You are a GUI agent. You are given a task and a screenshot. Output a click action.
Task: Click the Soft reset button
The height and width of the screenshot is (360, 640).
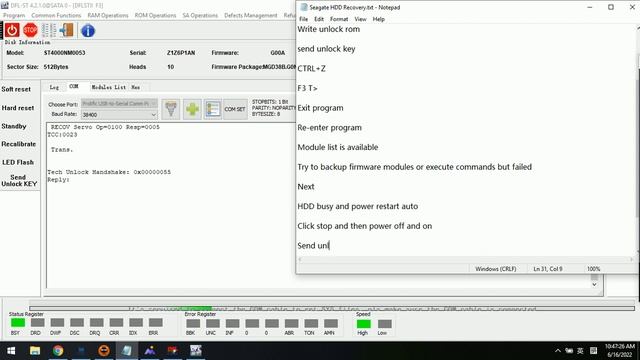tap(16, 89)
